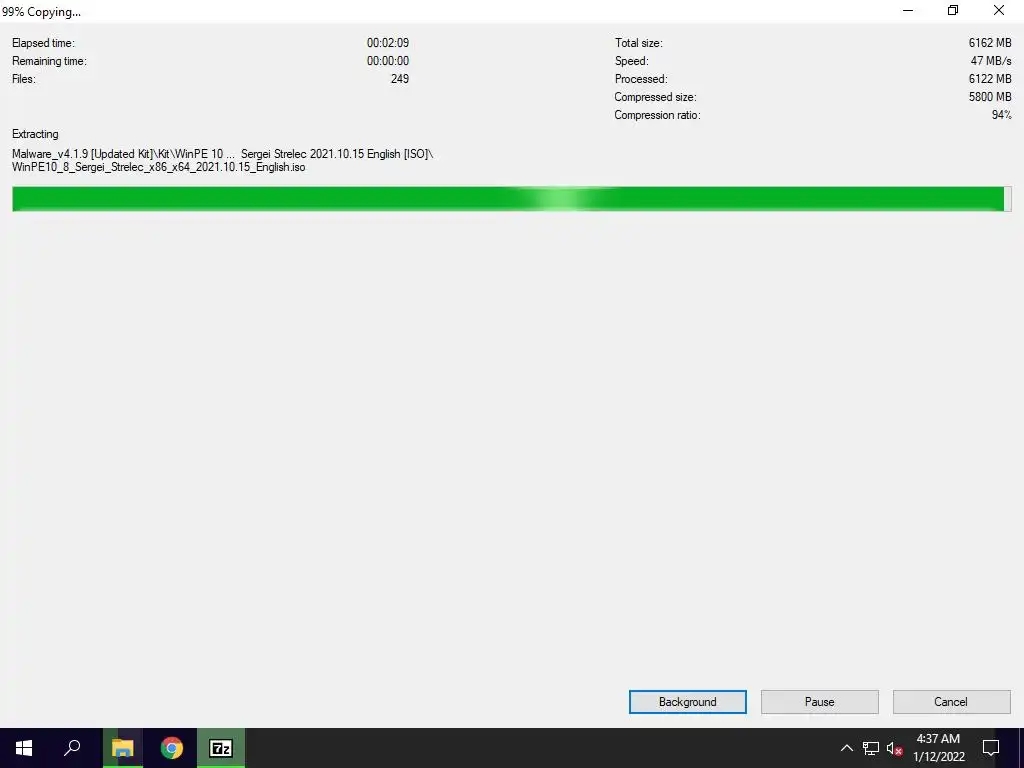Image resolution: width=1024 pixels, height=768 pixels.
Task: Click the 'Compression ratio:' label
Action: click(x=657, y=115)
